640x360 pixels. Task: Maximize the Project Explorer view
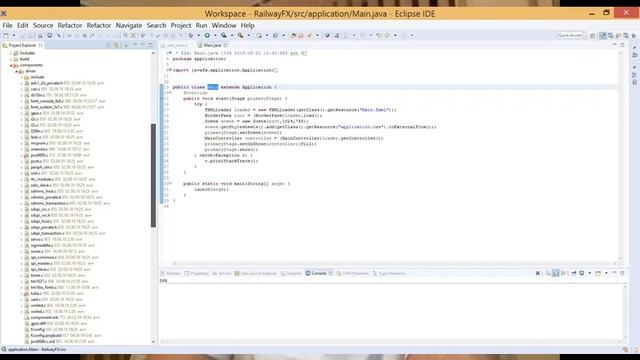(x=151, y=45)
